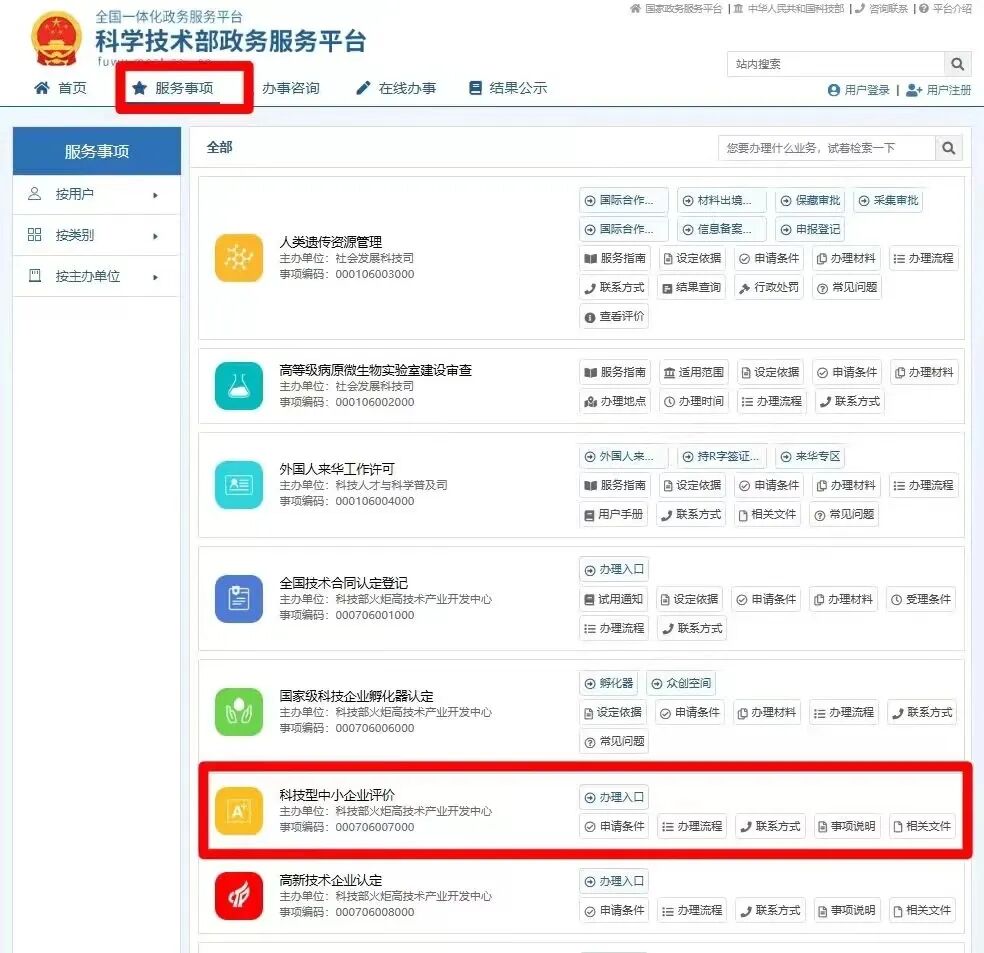Open the ID card icon for 外国人来华工作许可

(239, 487)
